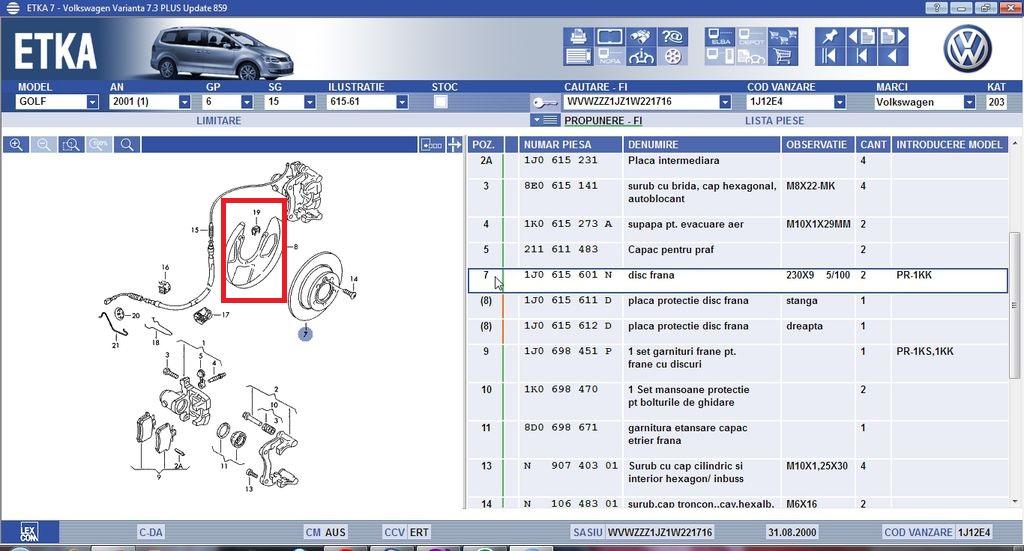Select part number 1K0 698 470

click(x=561, y=390)
